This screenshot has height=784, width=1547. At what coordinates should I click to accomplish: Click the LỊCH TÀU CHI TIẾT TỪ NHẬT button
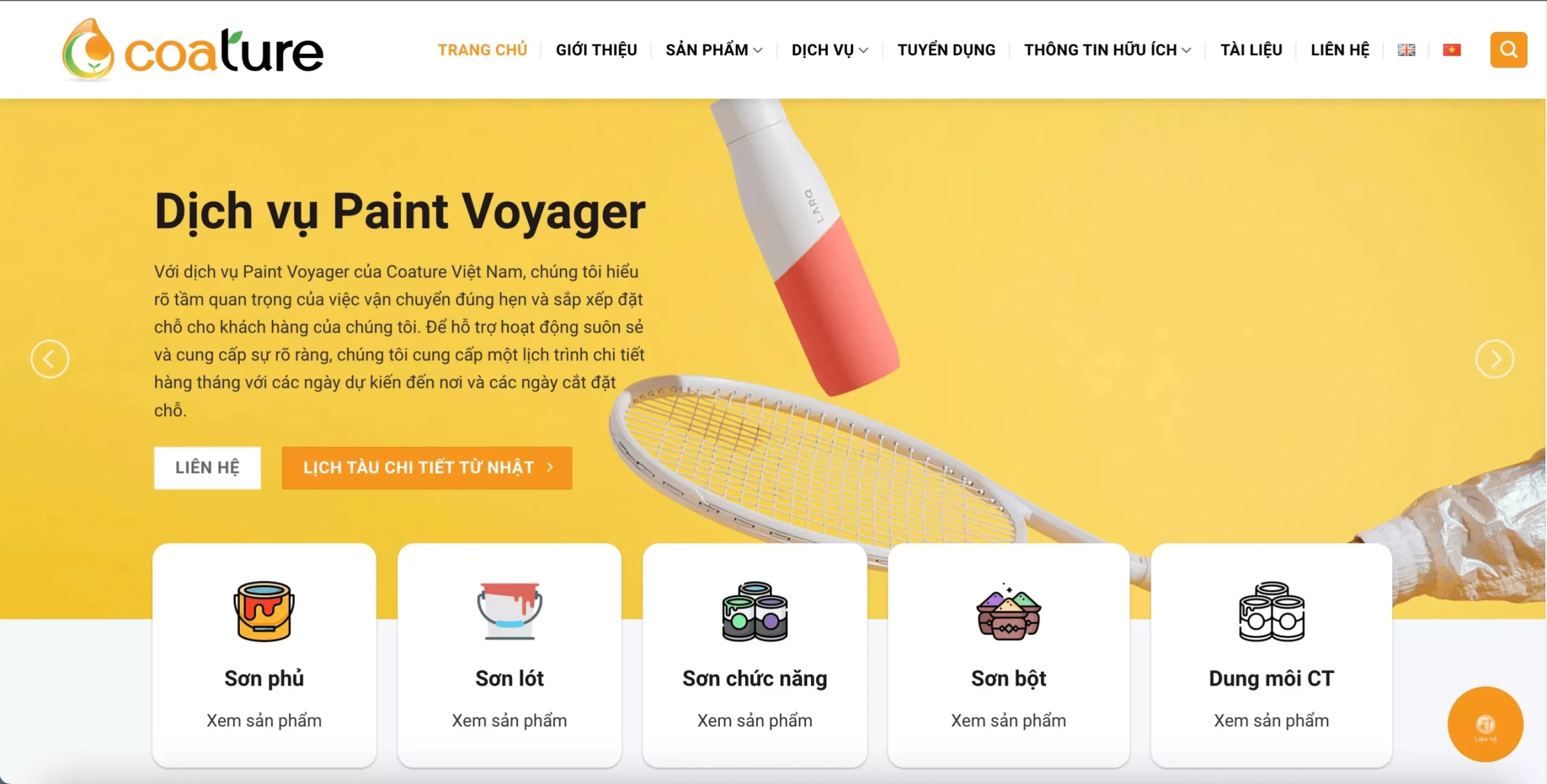pyautogui.click(x=427, y=468)
